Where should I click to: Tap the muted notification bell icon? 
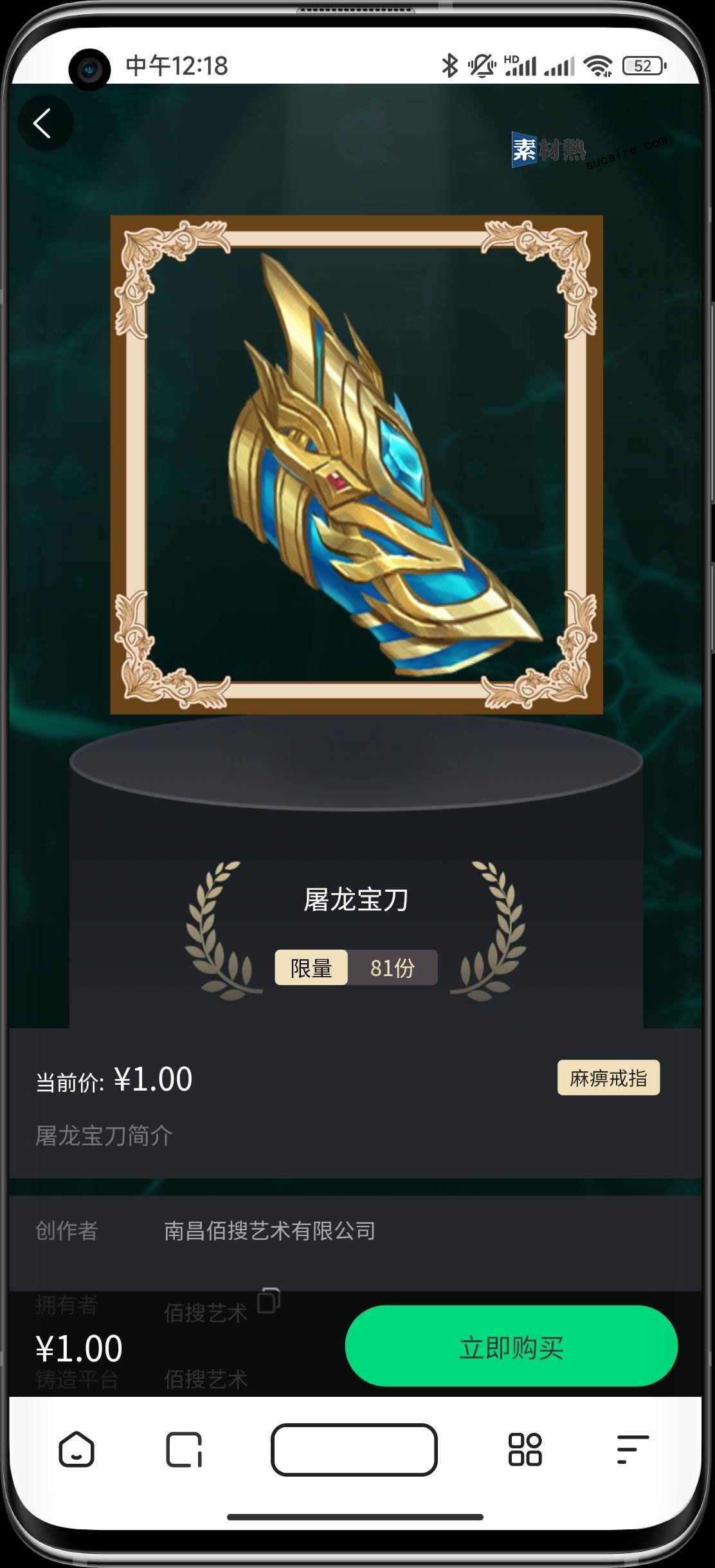click(x=482, y=66)
